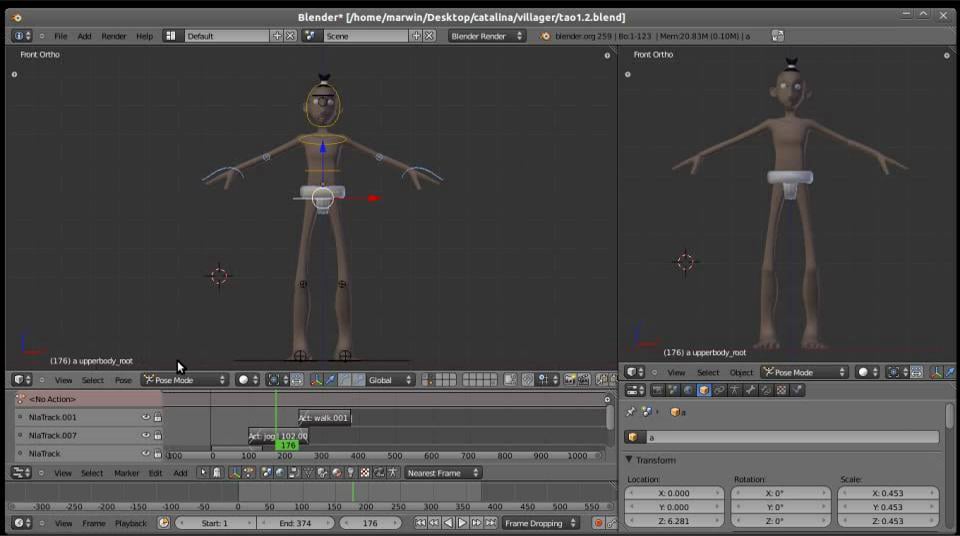This screenshot has height=536, width=960.
Task: Open the Render properties tab icon
Action: pyautogui.click(x=657, y=390)
